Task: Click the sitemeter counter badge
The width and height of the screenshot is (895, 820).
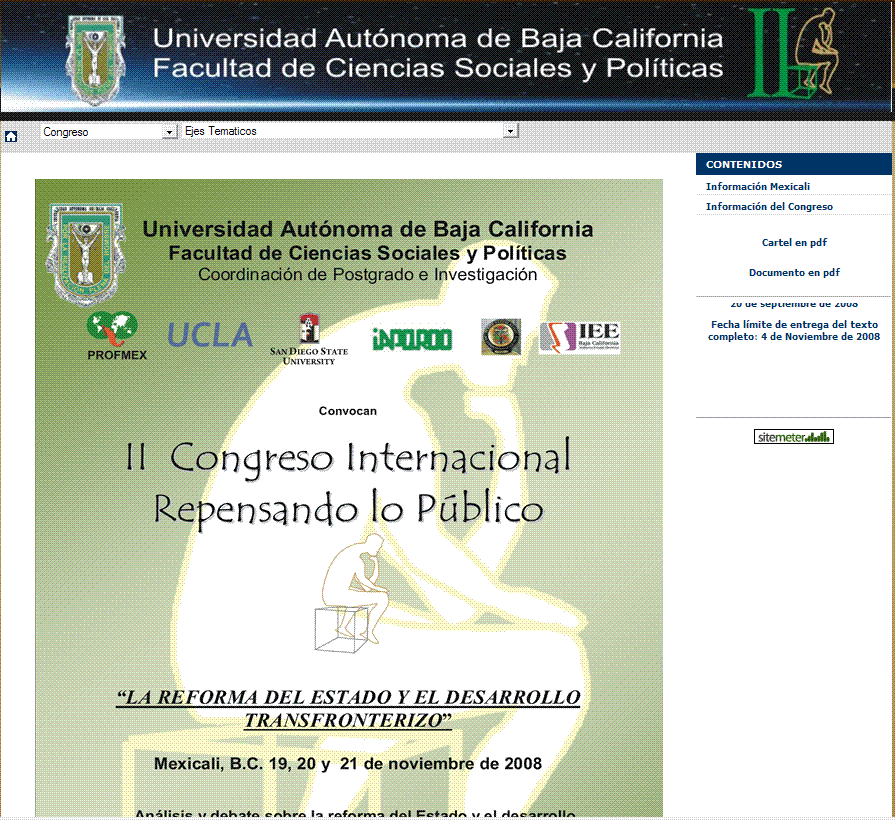Action: click(x=793, y=437)
